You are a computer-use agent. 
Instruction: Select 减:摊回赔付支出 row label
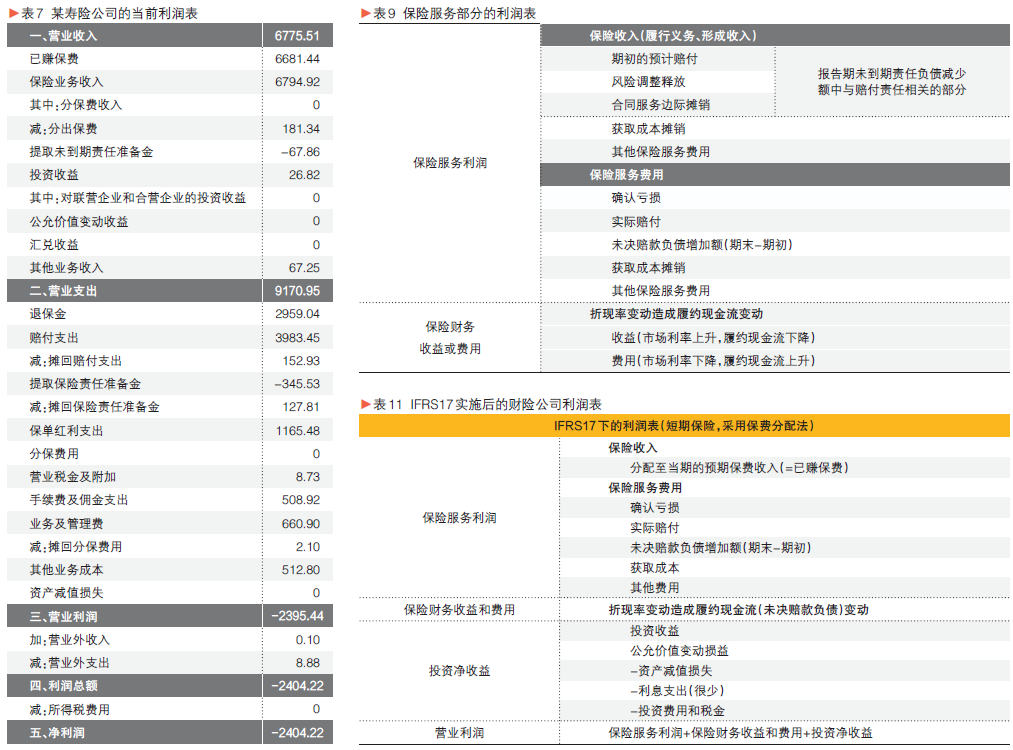(x=76, y=360)
